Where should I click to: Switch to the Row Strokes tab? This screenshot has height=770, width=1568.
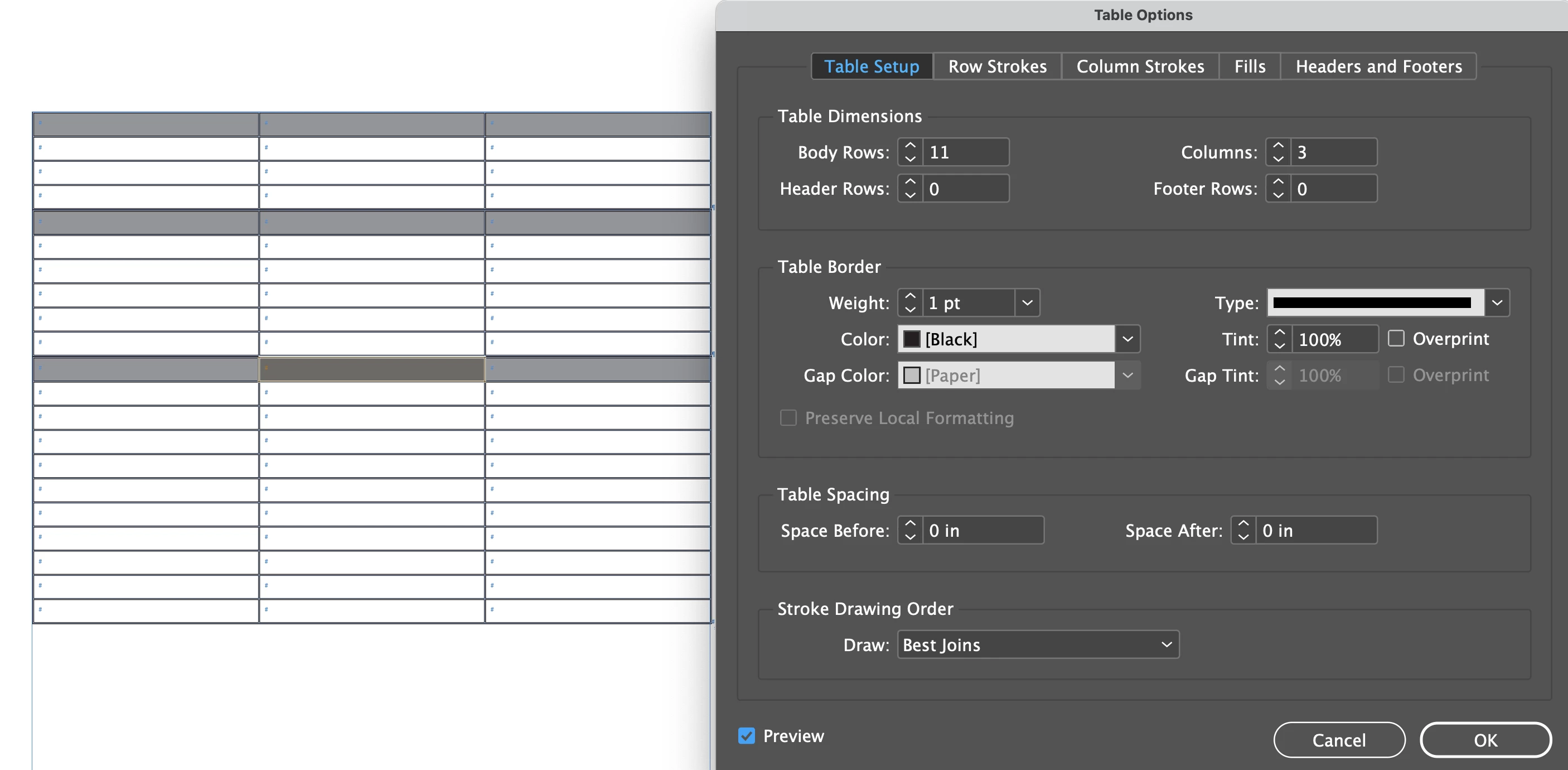pos(997,66)
